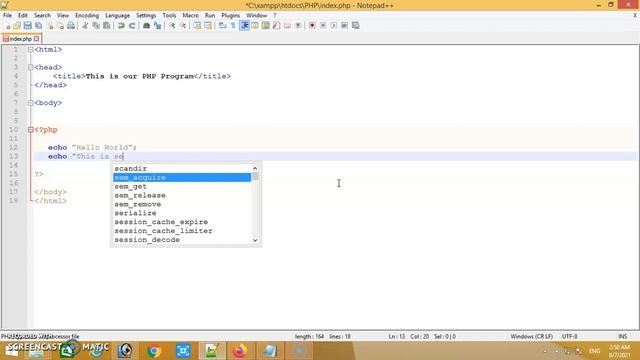Collapse the <body> fold on line 7

(31, 103)
